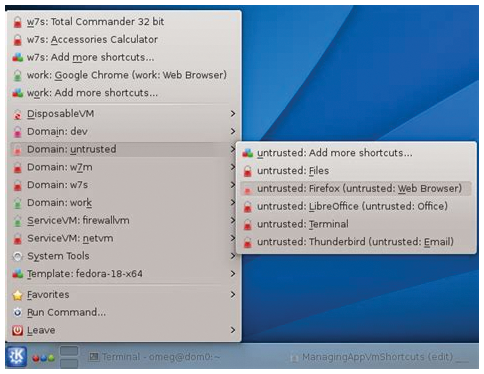The width and height of the screenshot is (484, 374).
Task: Expand the ServiceVM: netvm submenu arrow
Action: pos(233,238)
